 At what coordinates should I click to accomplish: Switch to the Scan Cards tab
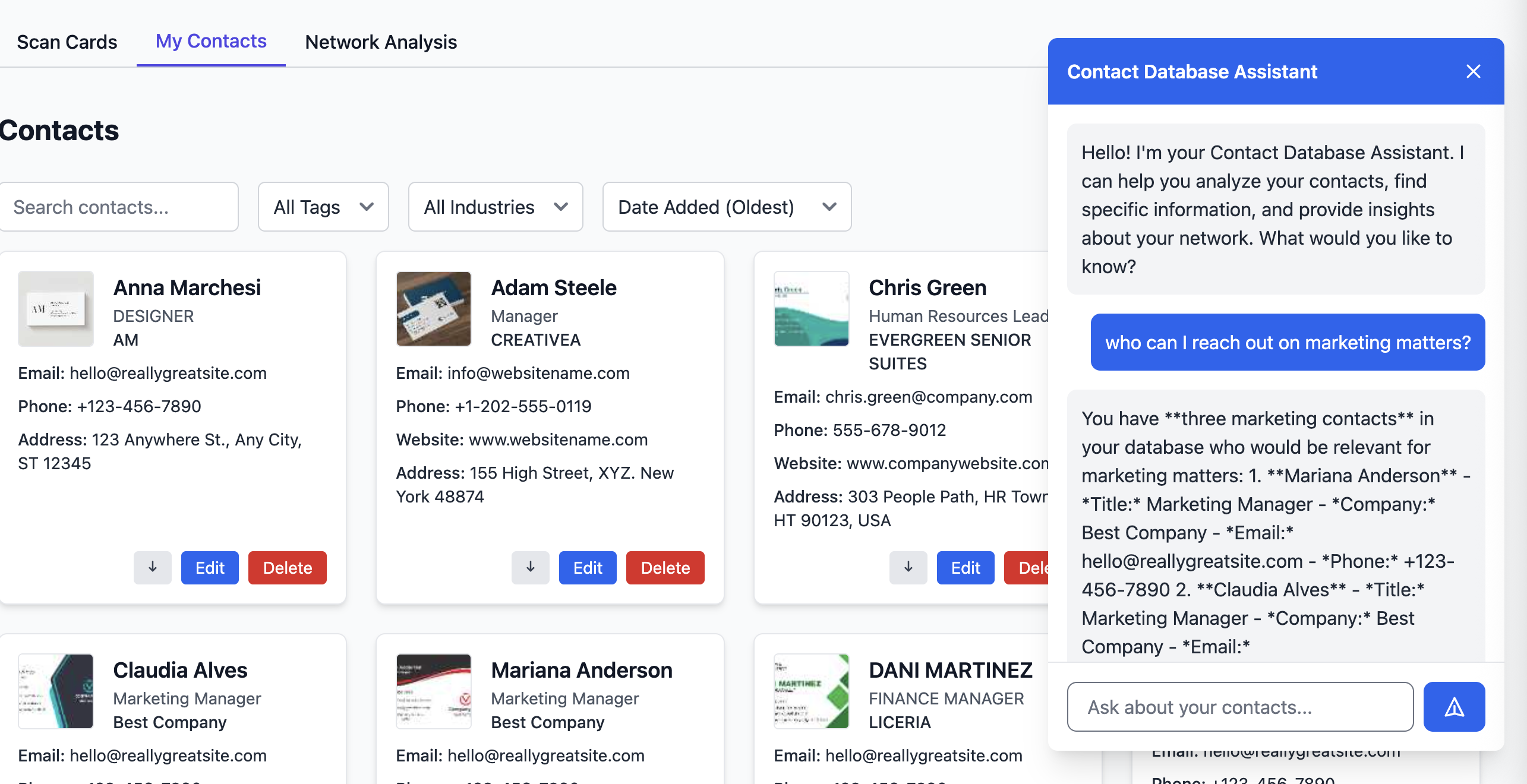67,42
